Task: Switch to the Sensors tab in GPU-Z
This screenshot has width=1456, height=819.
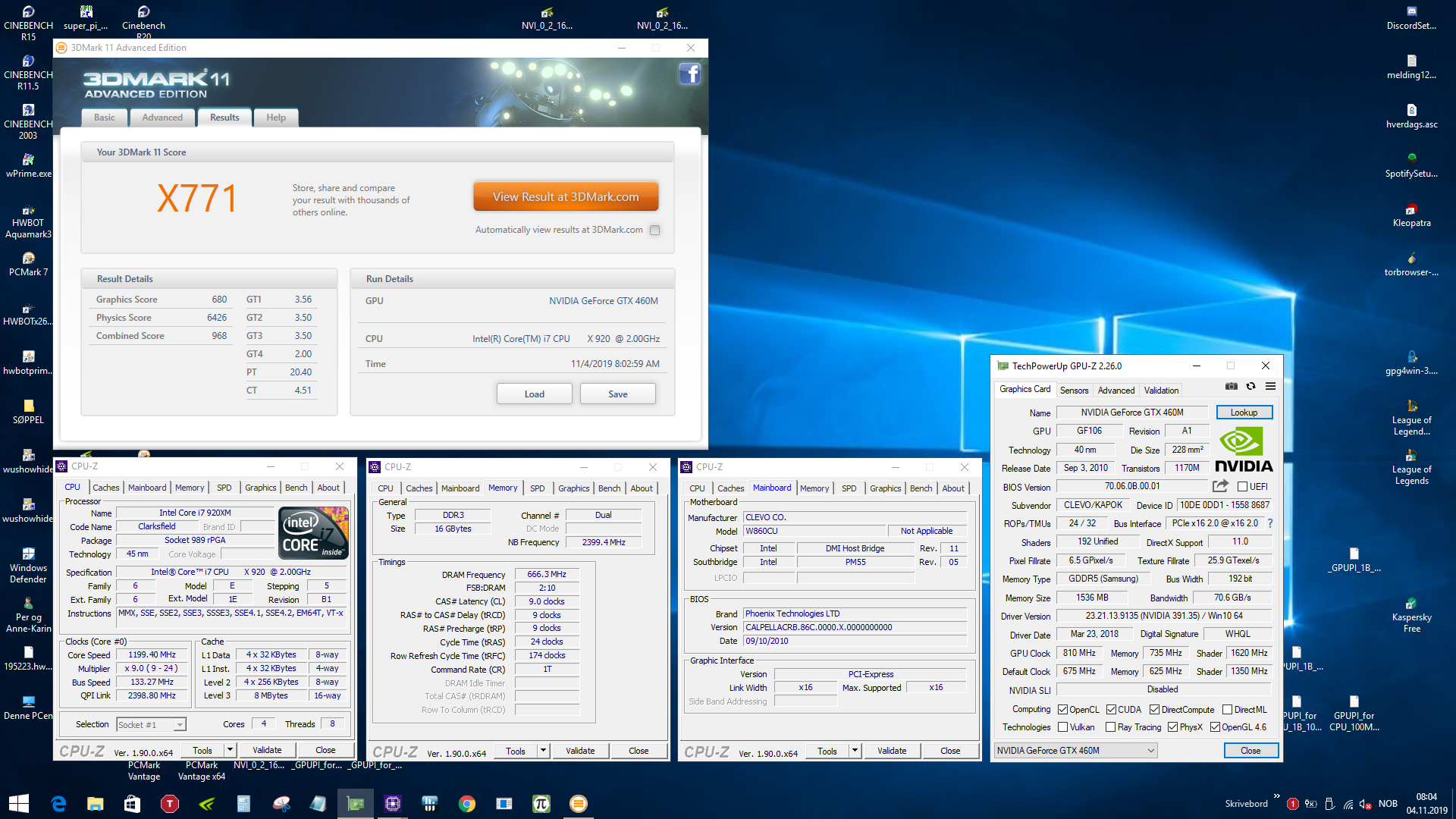Action: [x=1074, y=391]
